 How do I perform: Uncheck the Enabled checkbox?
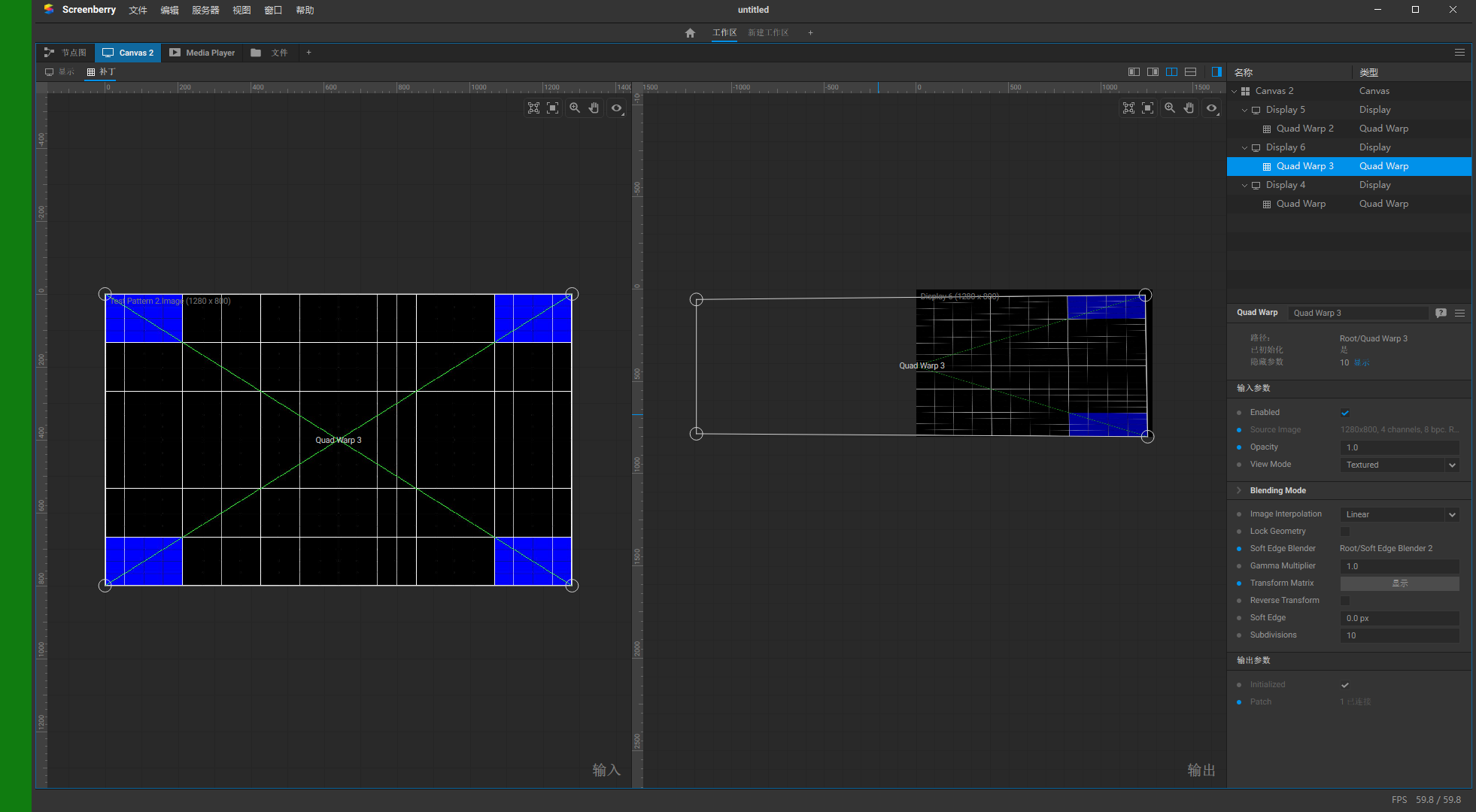(x=1345, y=413)
